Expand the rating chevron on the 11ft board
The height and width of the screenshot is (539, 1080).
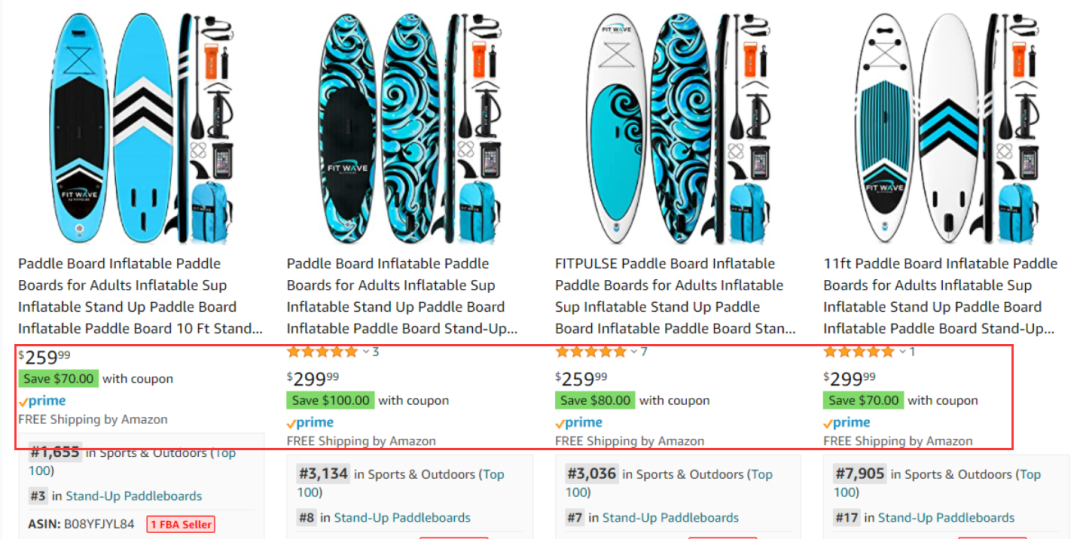902,352
